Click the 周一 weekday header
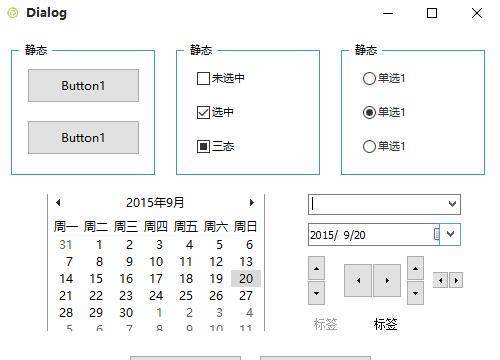This screenshot has width=500, height=360. point(66,227)
